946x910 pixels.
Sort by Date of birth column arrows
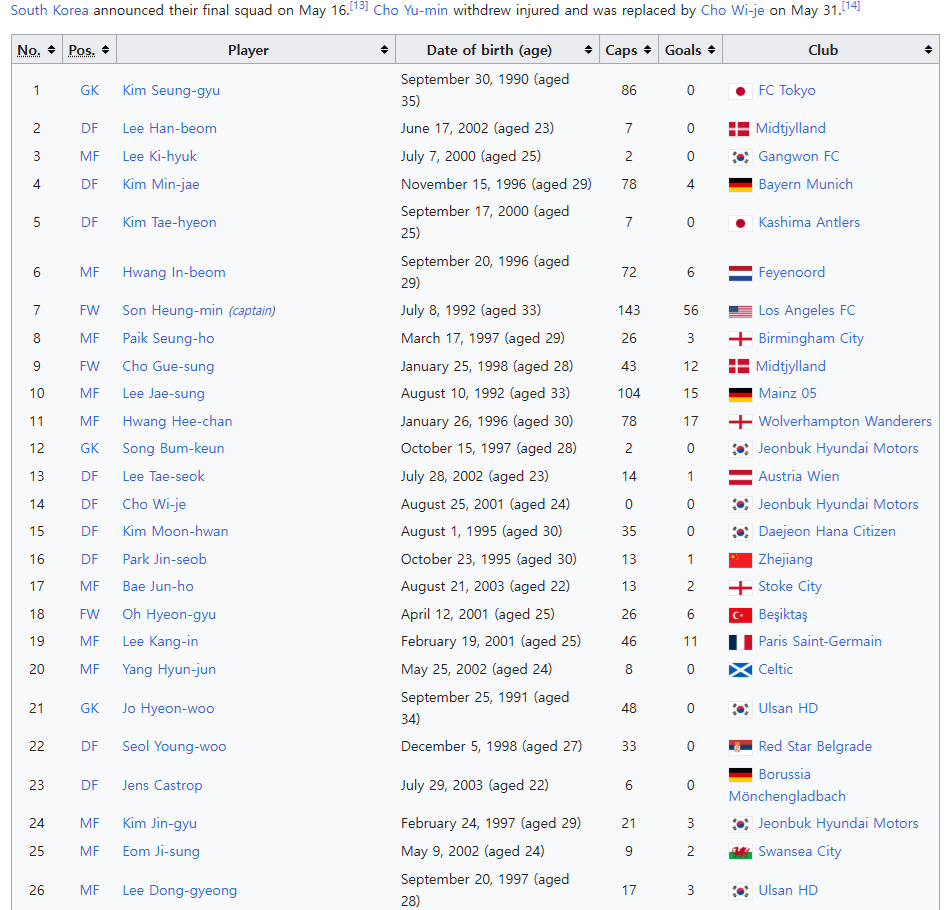click(588, 50)
